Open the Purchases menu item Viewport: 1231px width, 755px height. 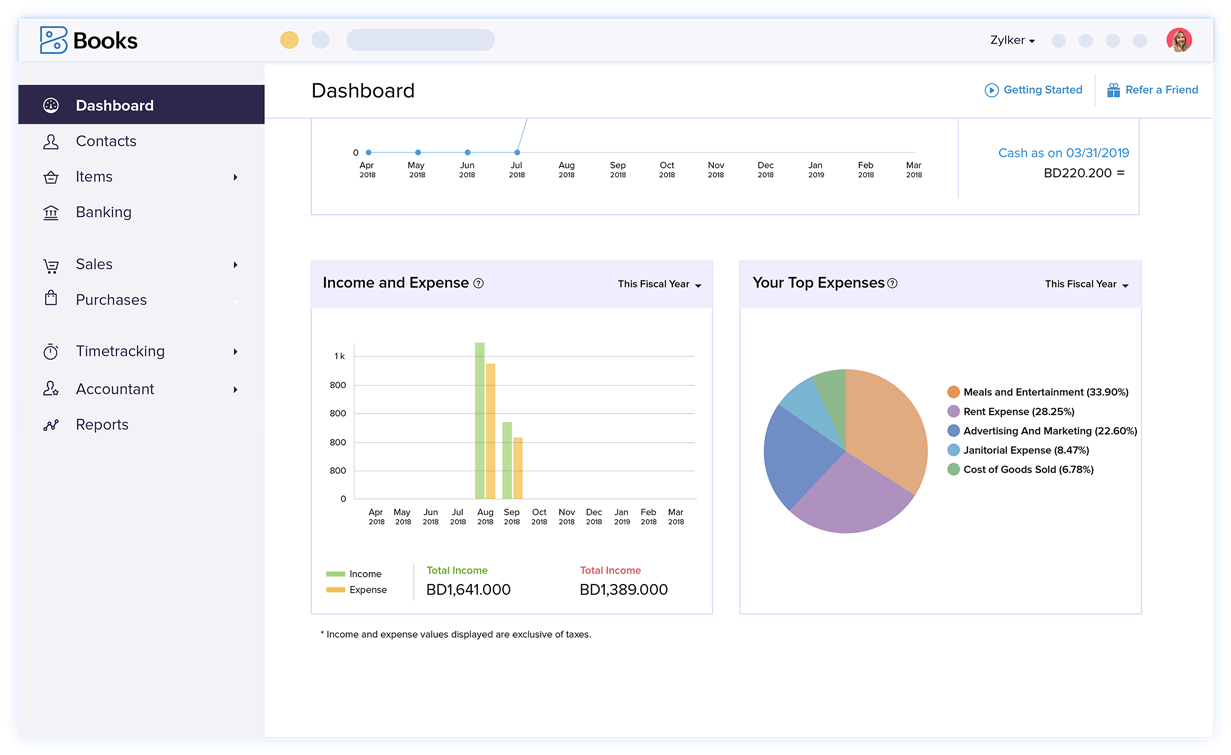(x=111, y=300)
